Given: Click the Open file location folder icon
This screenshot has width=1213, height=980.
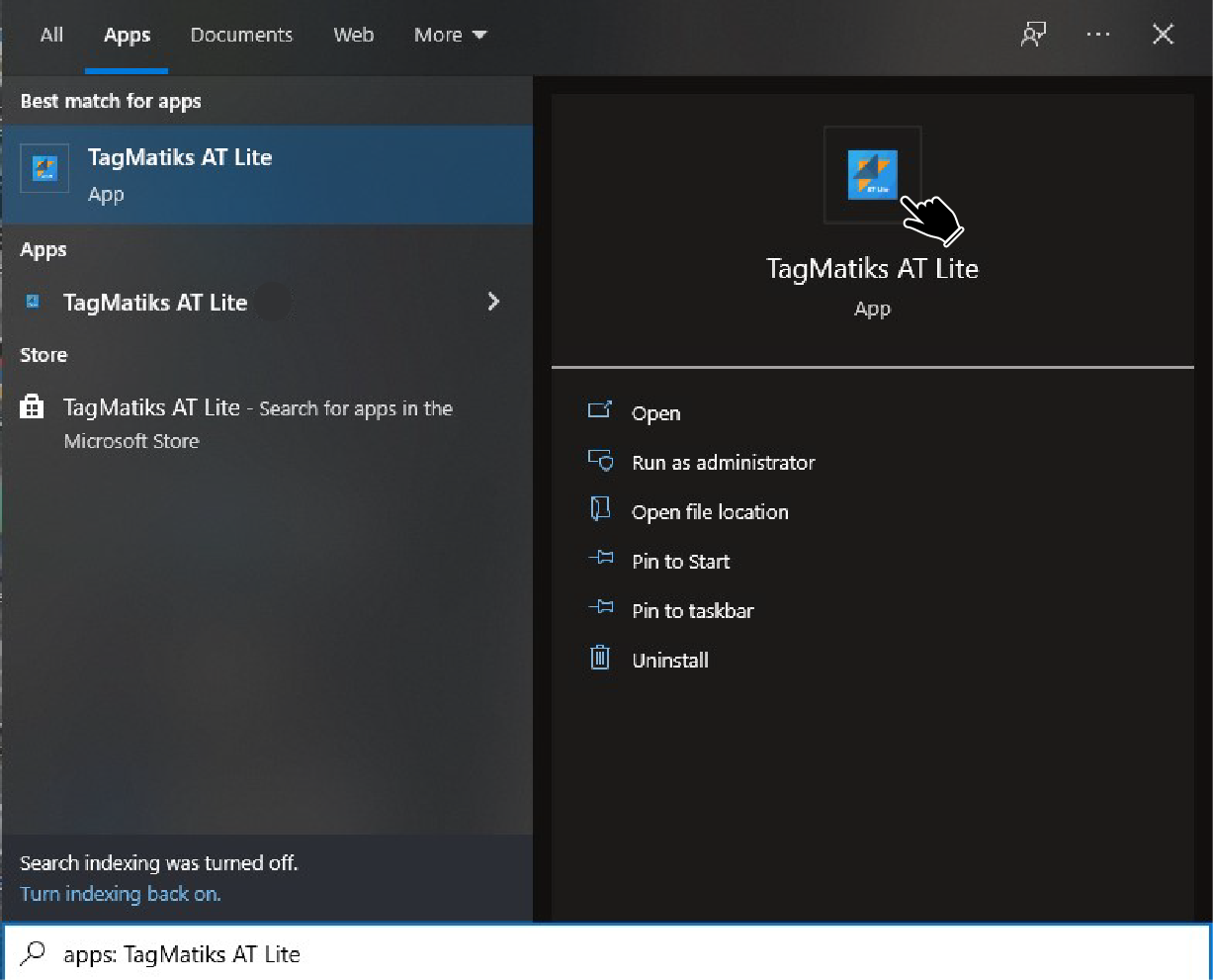Looking at the screenshot, I should (600, 509).
